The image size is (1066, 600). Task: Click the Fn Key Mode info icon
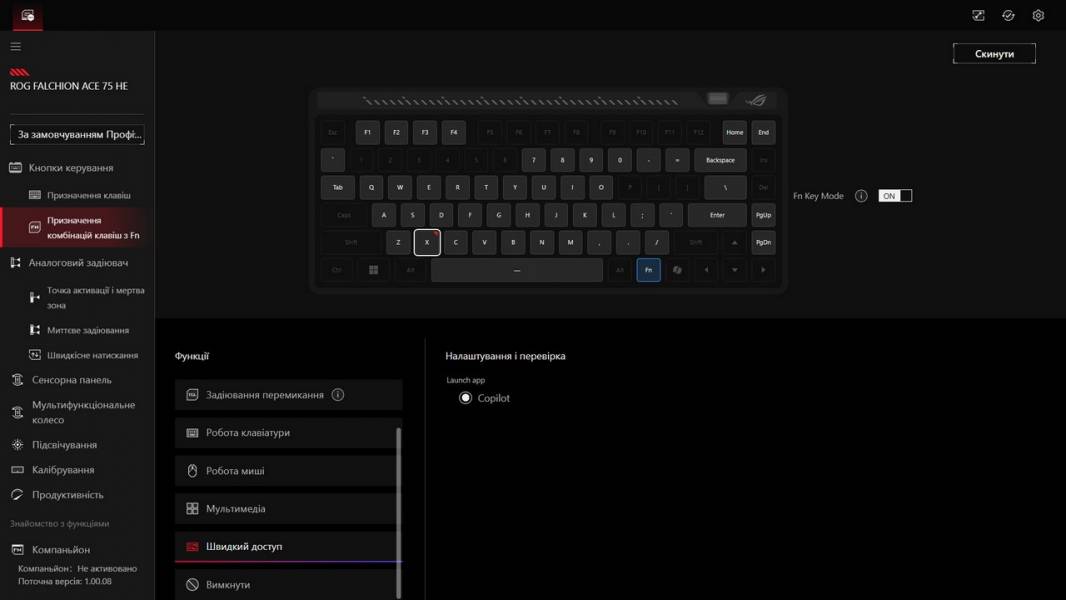(x=861, y=196)
